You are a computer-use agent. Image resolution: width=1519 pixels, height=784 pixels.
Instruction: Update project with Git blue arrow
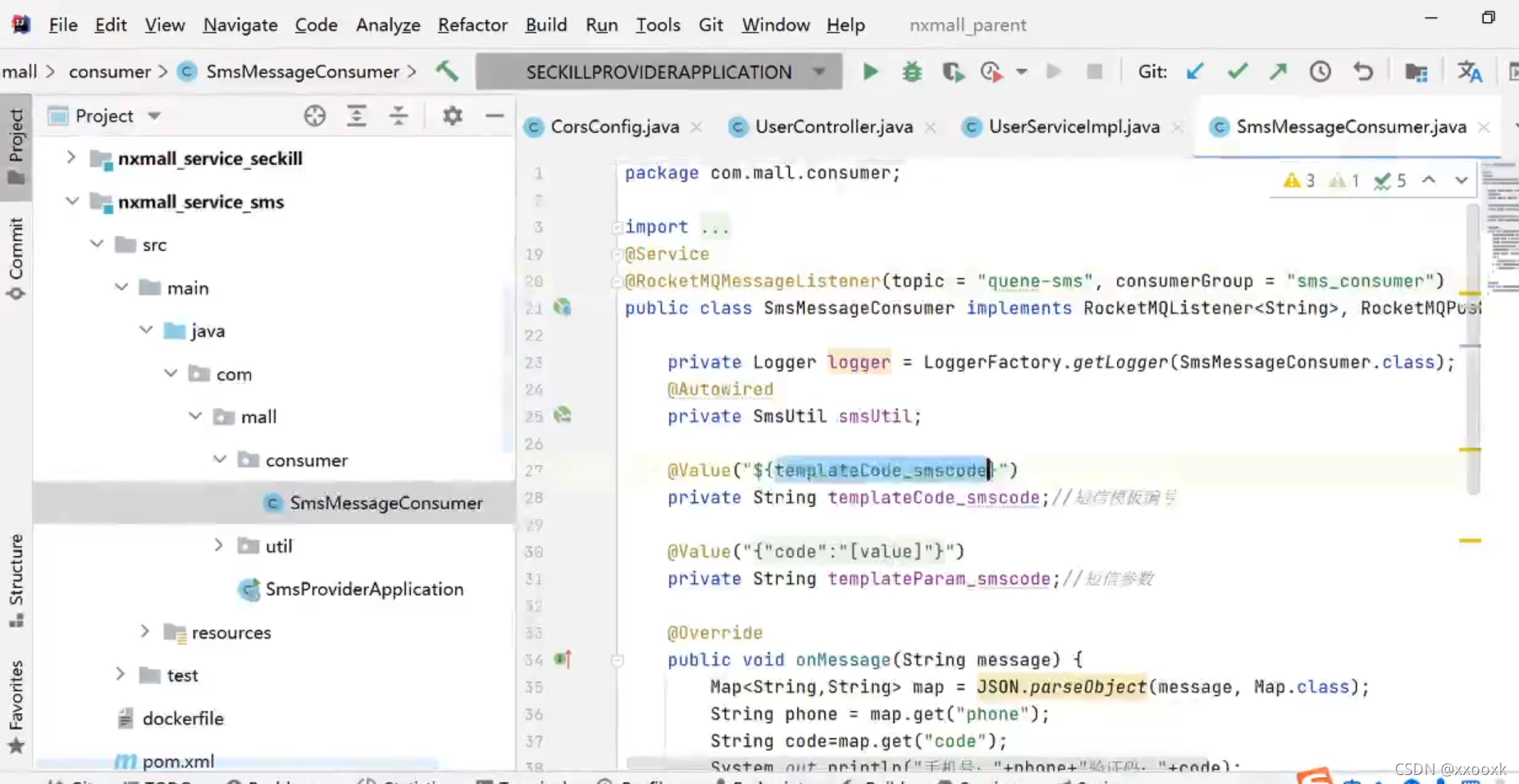click(x=1195, y=72)
